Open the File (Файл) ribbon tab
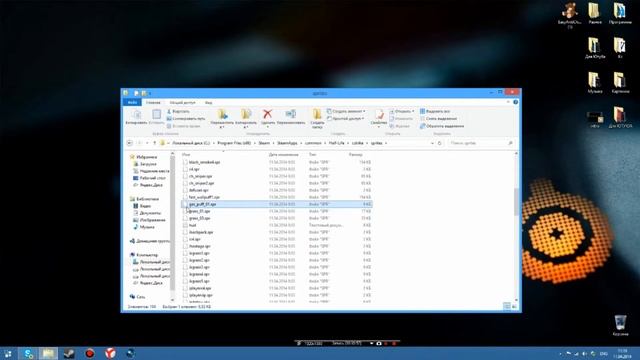The image size is (640, 360). point(132,102)
